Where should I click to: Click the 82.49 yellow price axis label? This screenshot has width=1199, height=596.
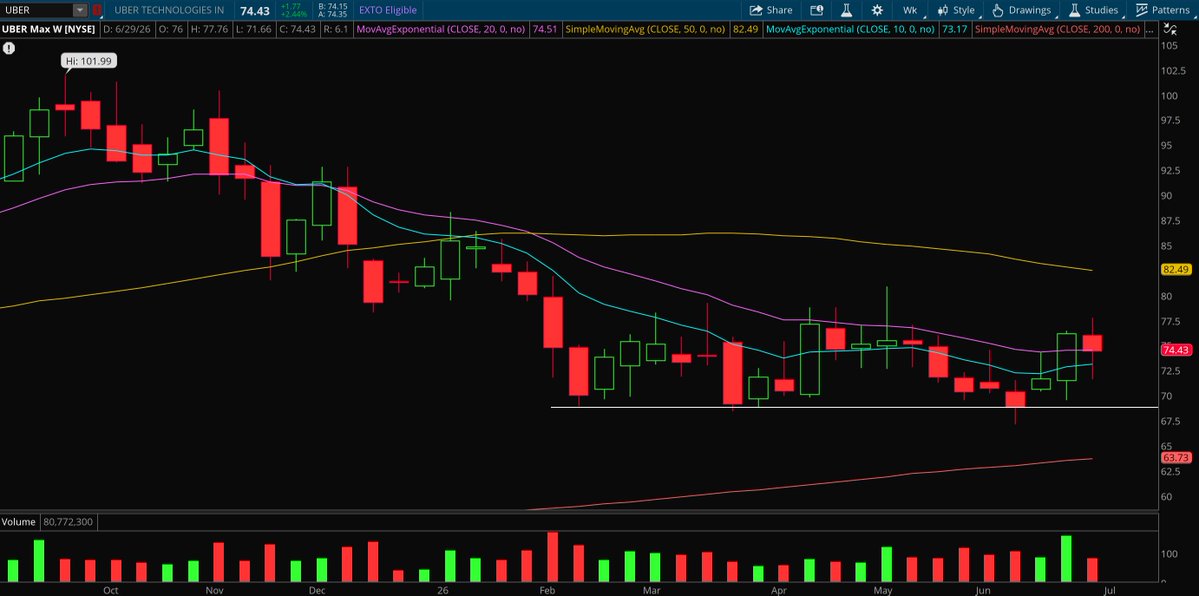(1176, 269)
